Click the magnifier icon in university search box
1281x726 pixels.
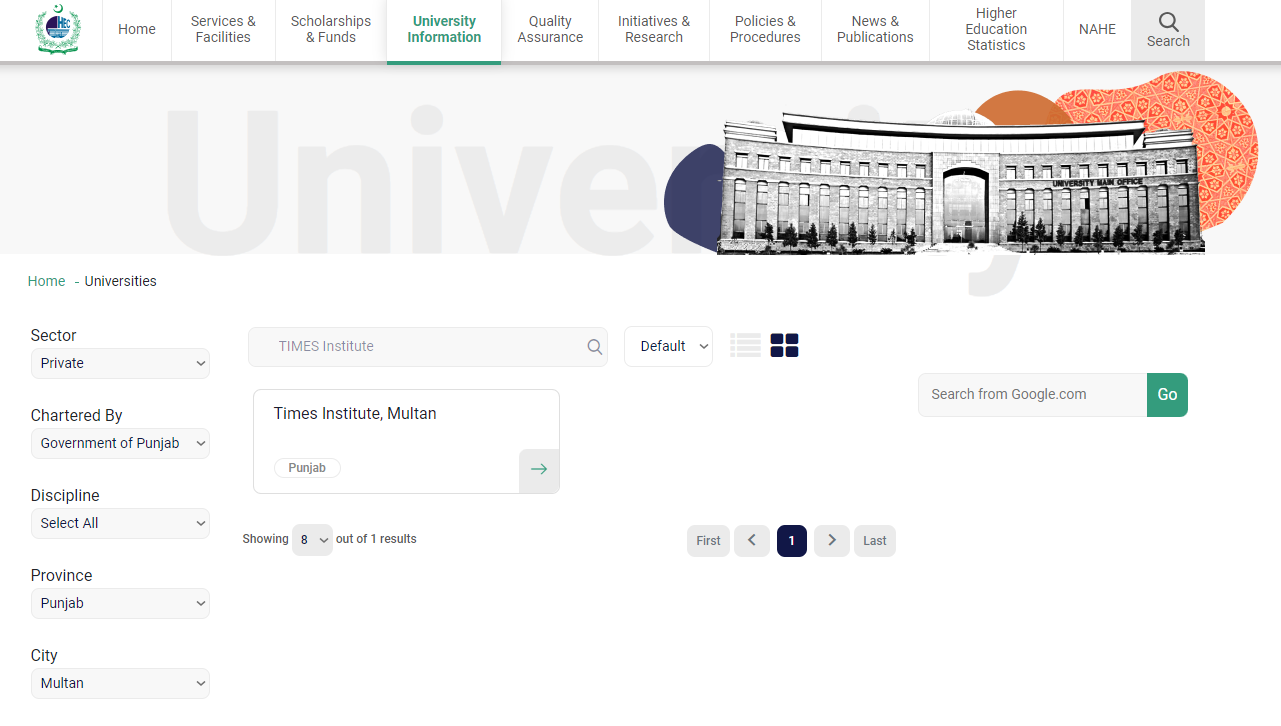(595, 347)
